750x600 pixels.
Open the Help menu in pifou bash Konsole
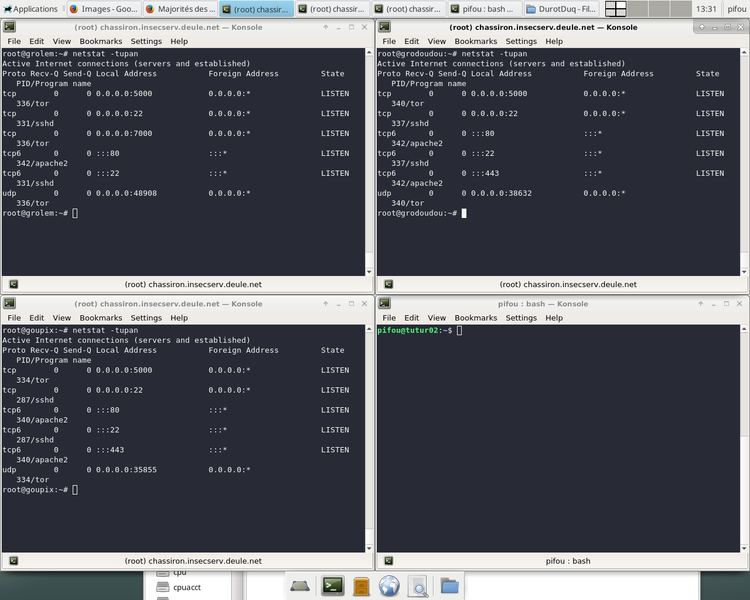tap(554, 318)
